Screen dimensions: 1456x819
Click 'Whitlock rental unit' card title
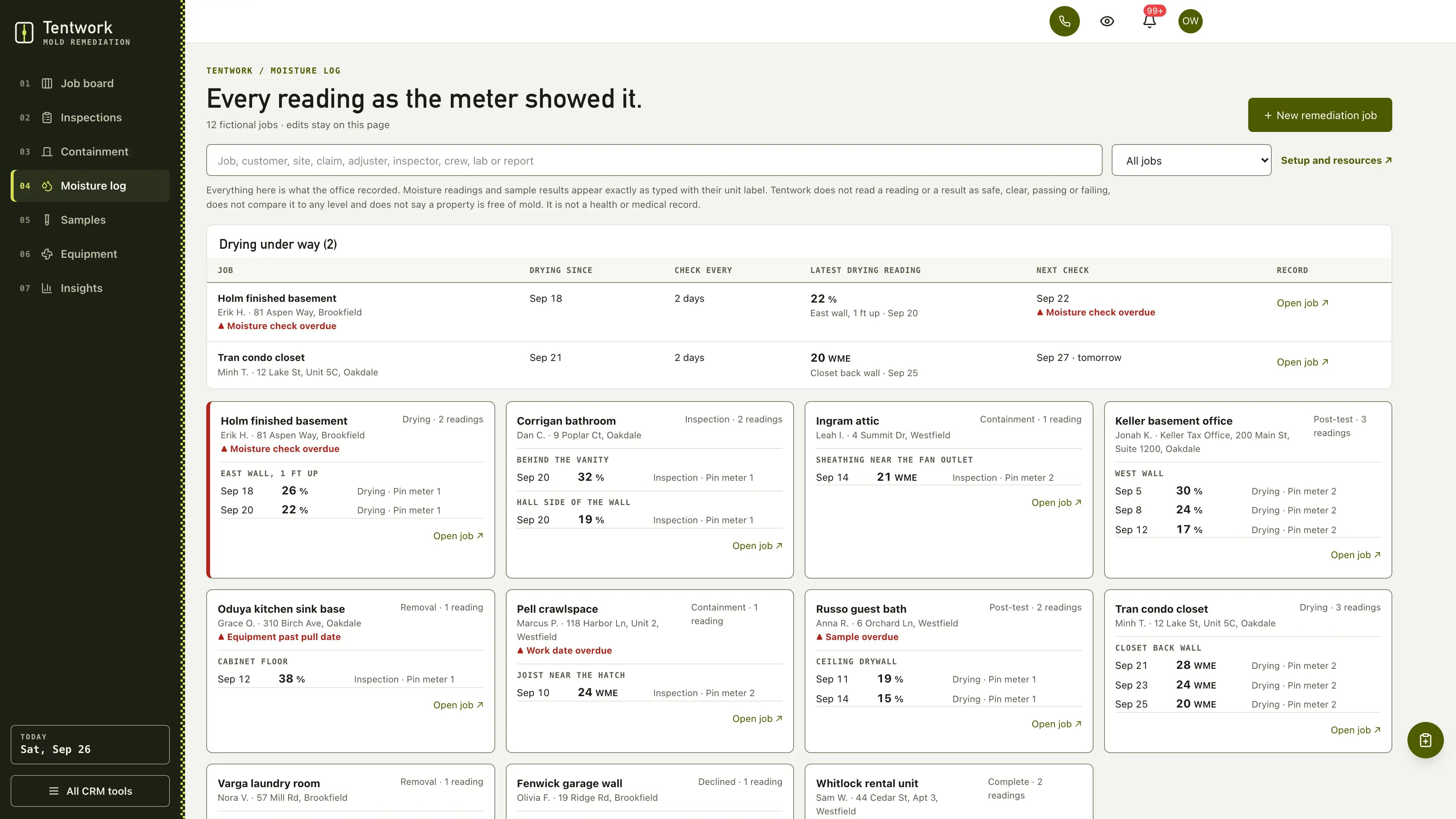pos(866,783)
